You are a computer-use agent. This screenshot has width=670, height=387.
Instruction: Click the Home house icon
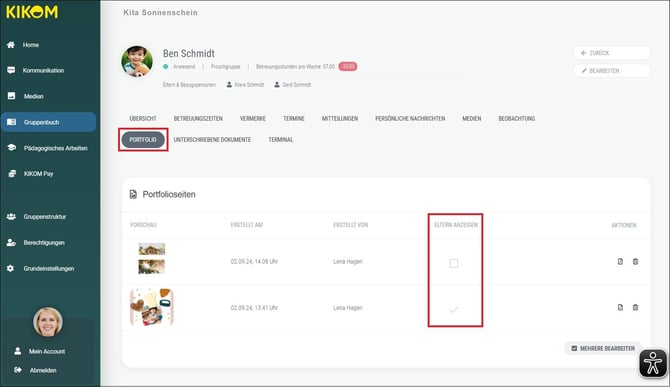coord(11,45)
